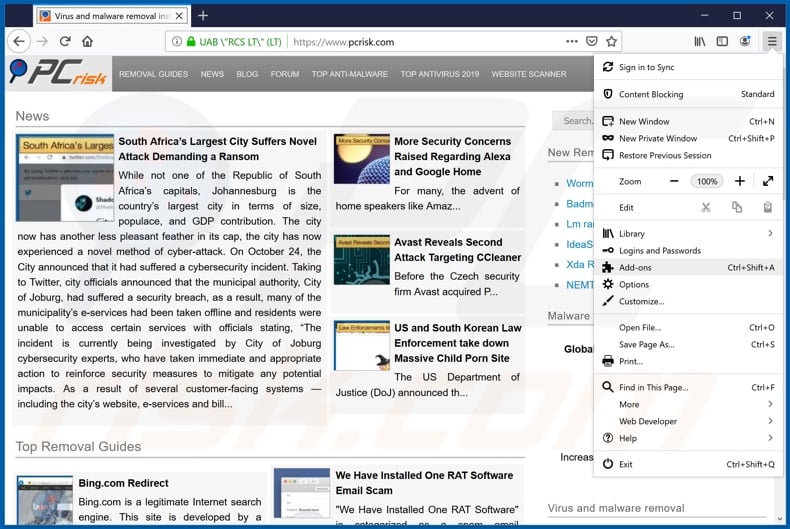
Task: Select Sign in to Sync
Action: (x=688, y=68)
